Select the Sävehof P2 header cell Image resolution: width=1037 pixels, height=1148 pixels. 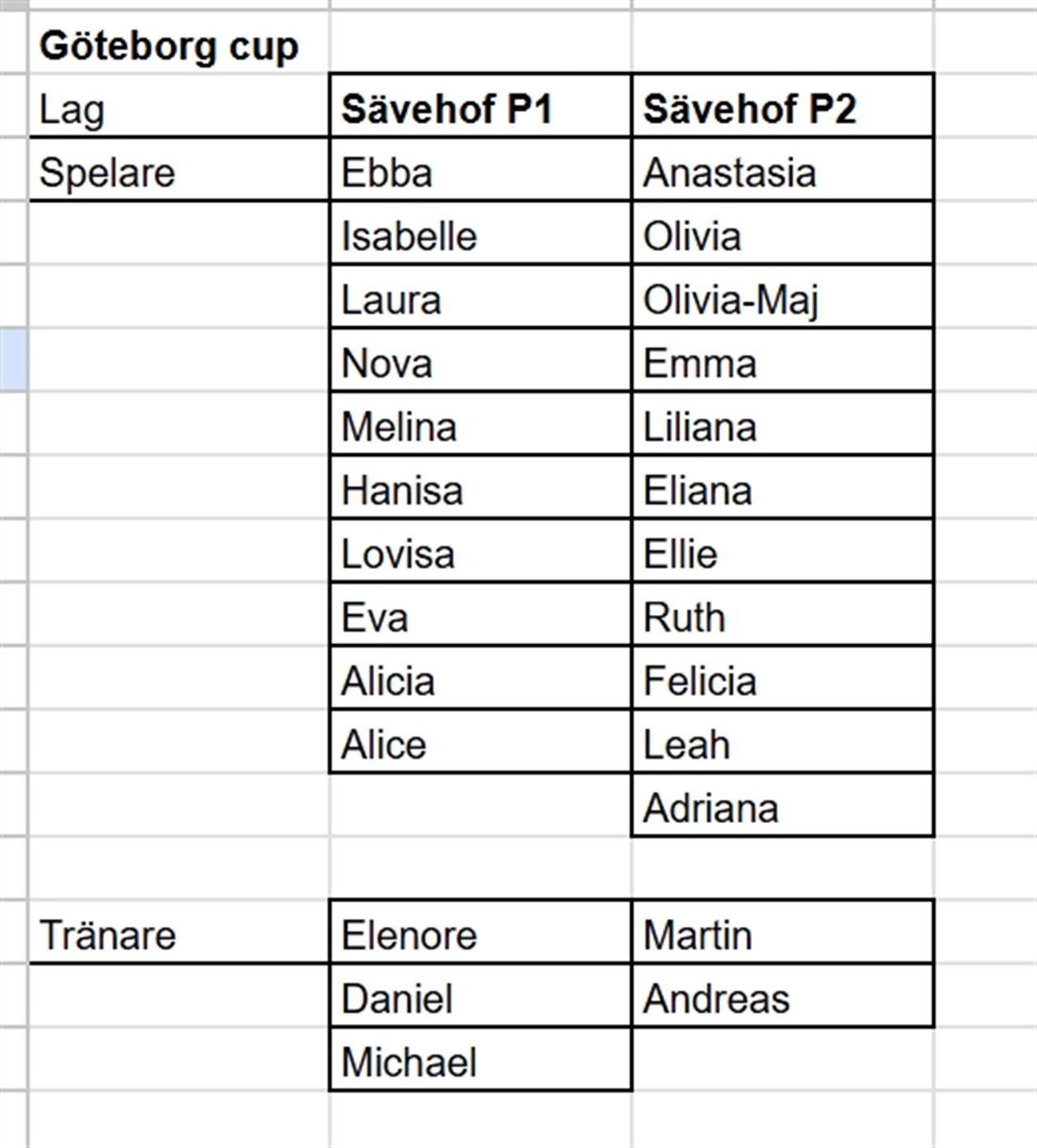(x=783, y=106)
